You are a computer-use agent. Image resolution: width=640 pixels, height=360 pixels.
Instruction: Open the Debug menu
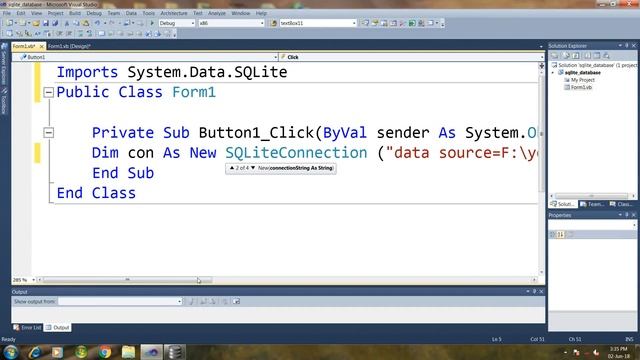pos(94,13)
